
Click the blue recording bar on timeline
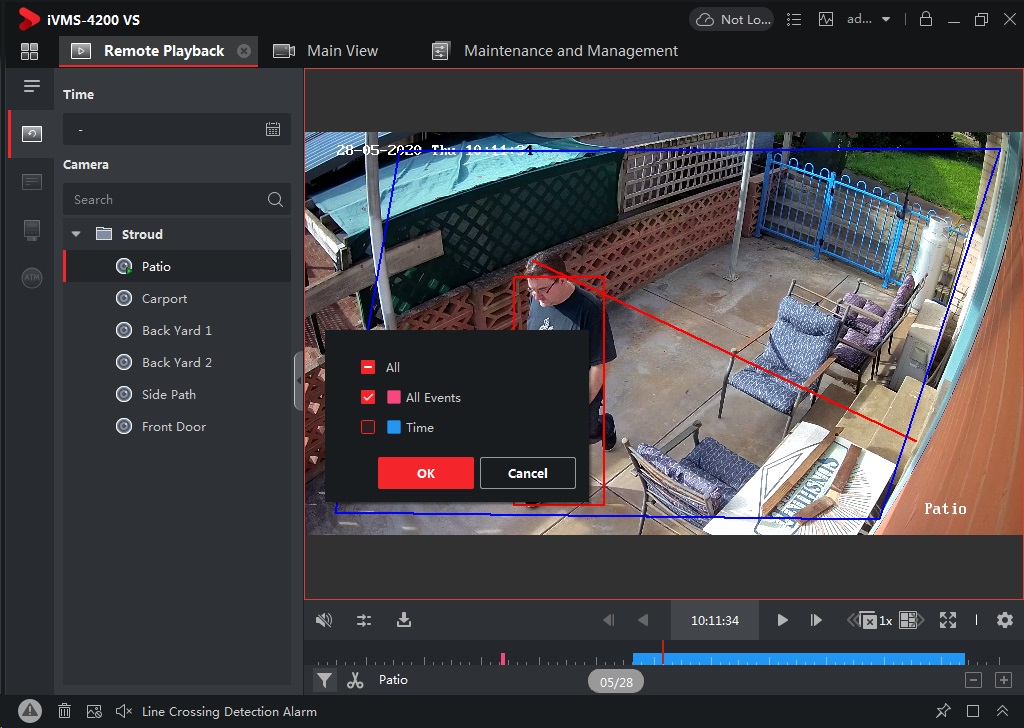pyautogui.click(x=800, y=658)
